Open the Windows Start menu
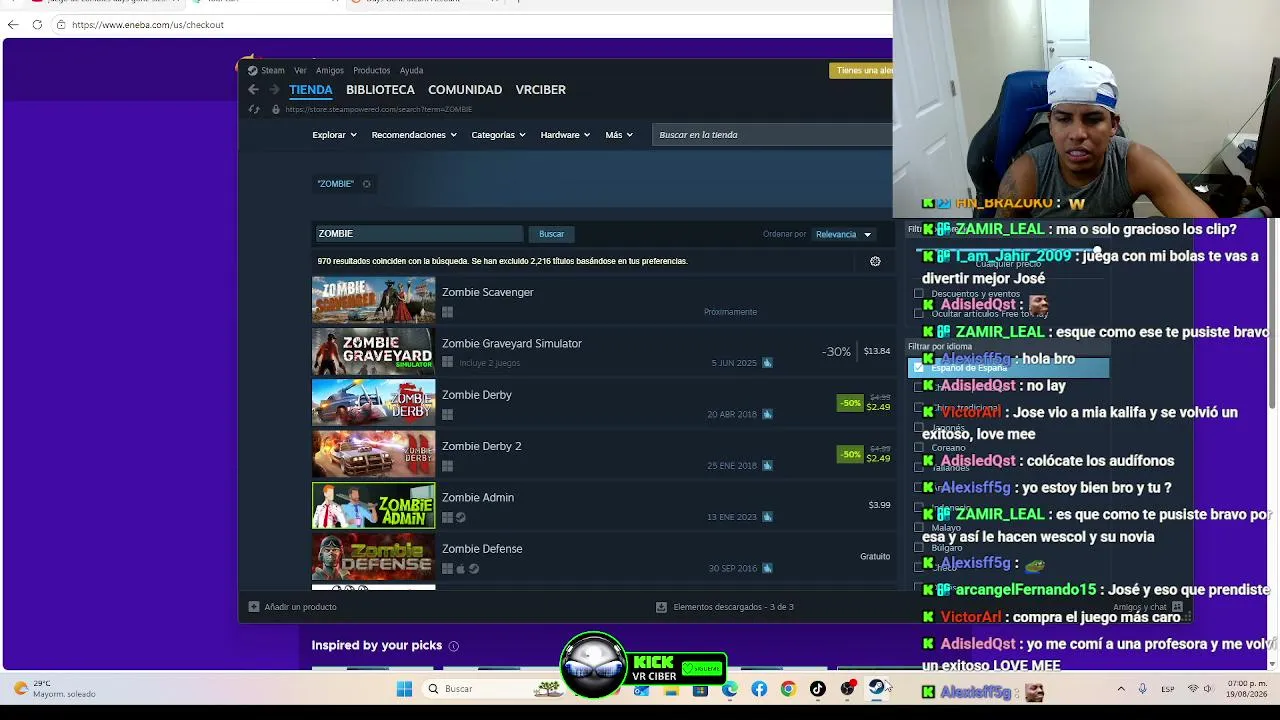 (404, 689)
